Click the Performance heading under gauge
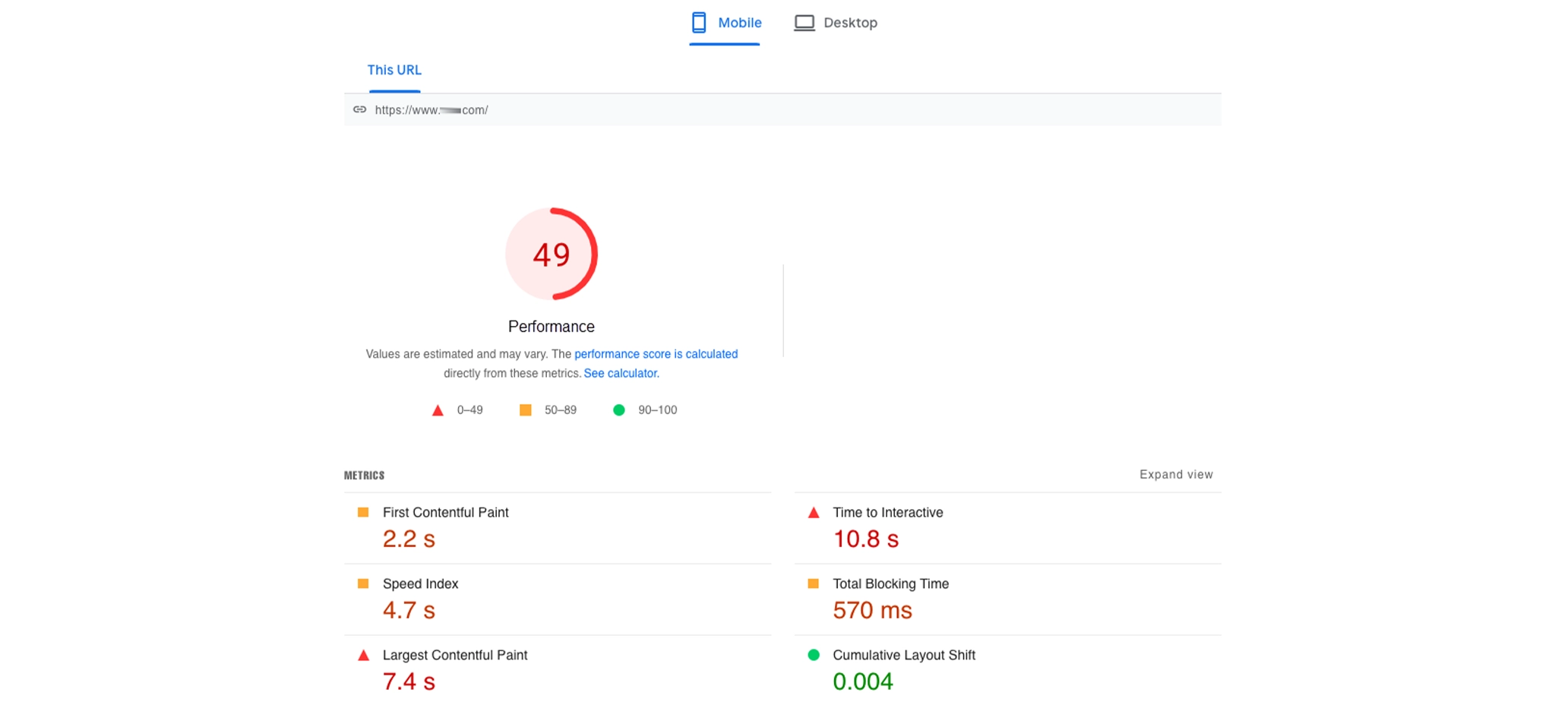The image size is (1568, 705). pos(552,327)
